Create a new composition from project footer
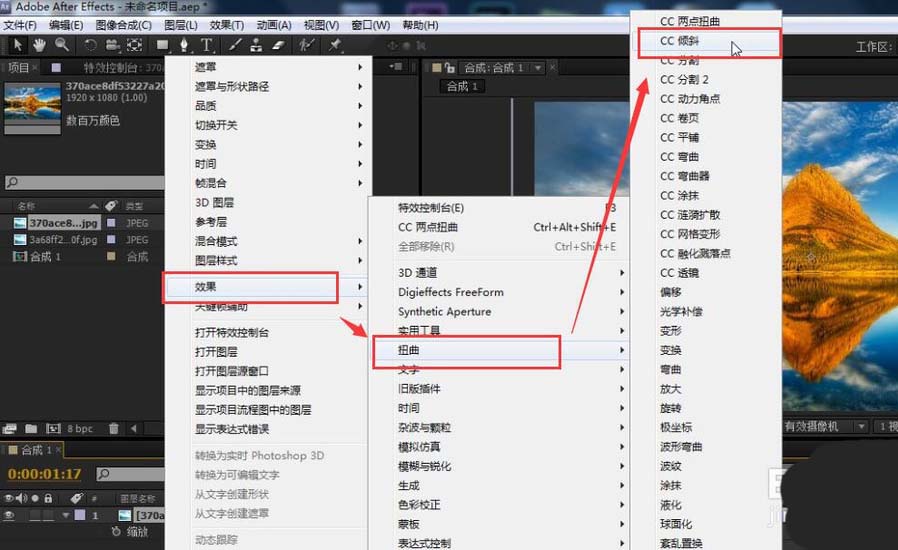The width and height of the screenshot is (898, 550). (x=53, y=429)
